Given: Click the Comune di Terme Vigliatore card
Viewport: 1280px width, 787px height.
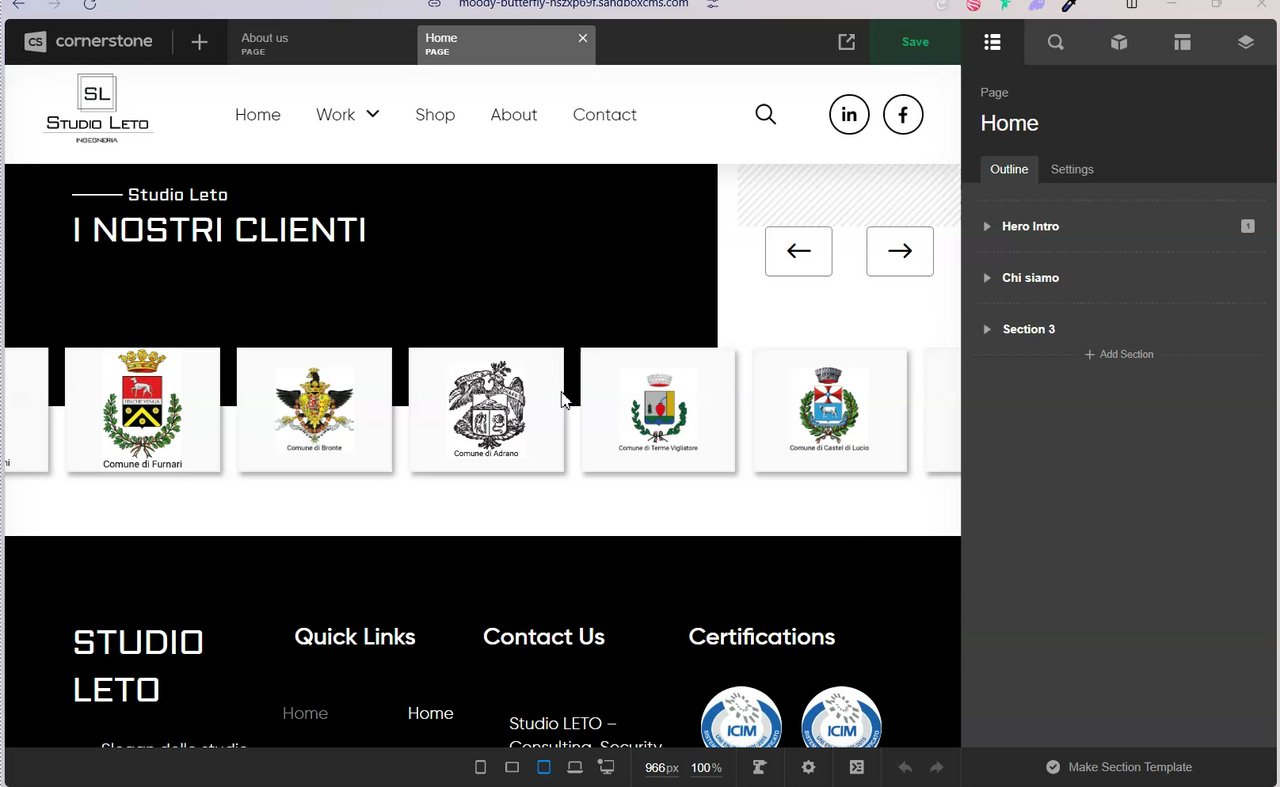Looking at the screenshot, I should pos(658,410).
